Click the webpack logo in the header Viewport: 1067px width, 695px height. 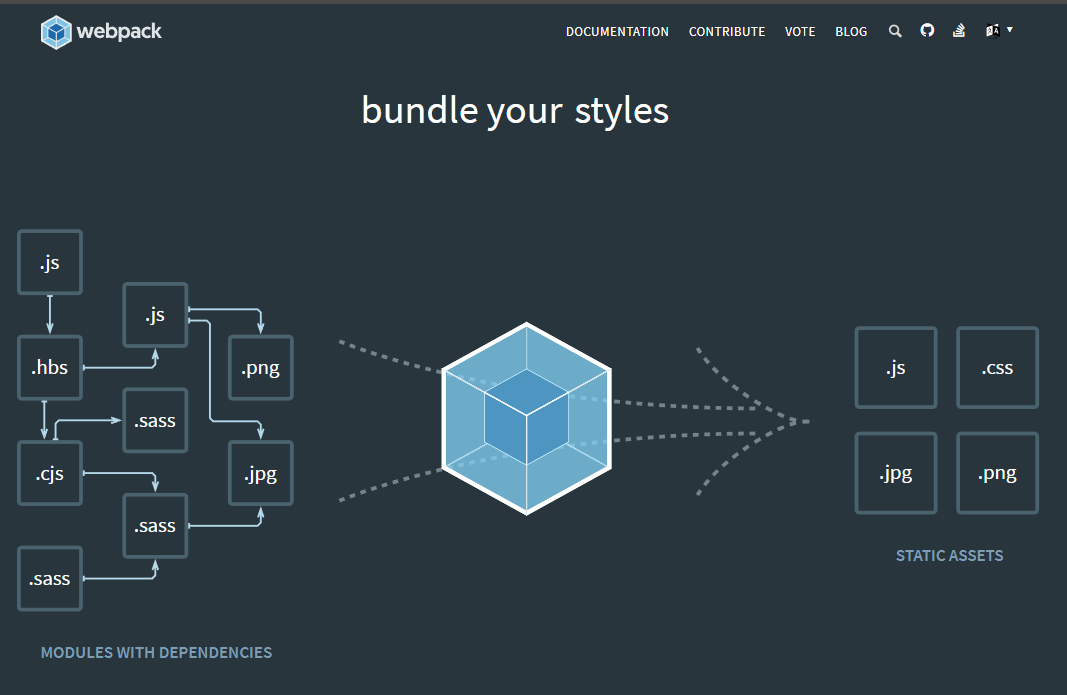57,32
